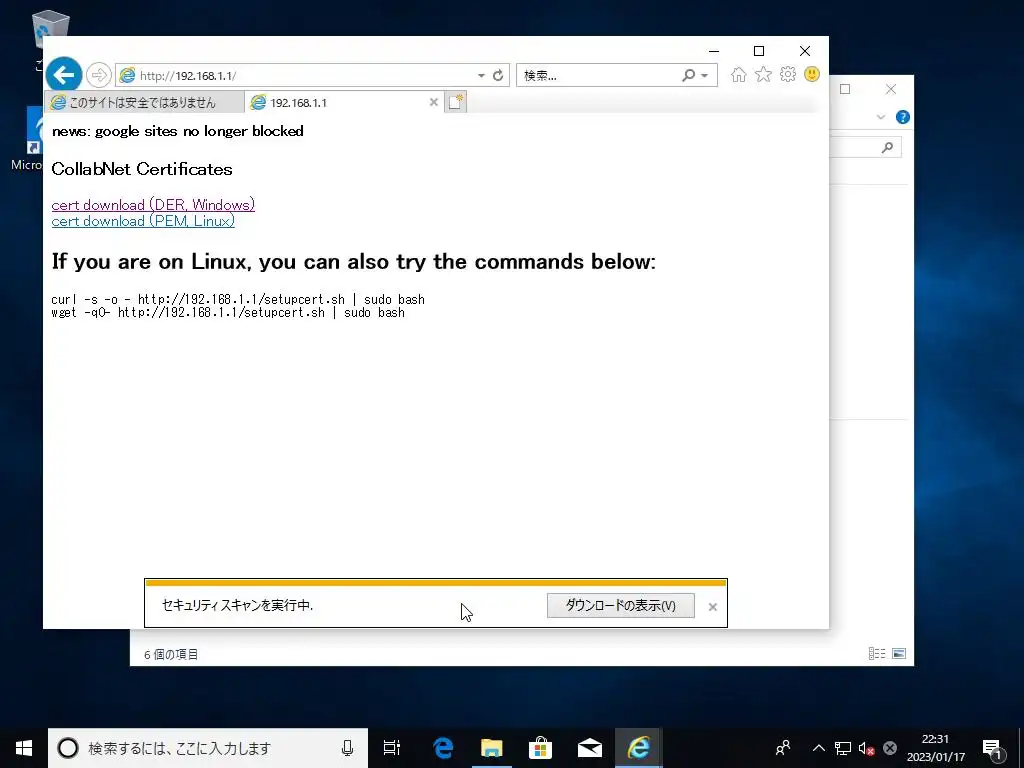Viewport: 1024px width, 768px height.
Task: Click the forward navigation arrow
Action: [99, 75]
